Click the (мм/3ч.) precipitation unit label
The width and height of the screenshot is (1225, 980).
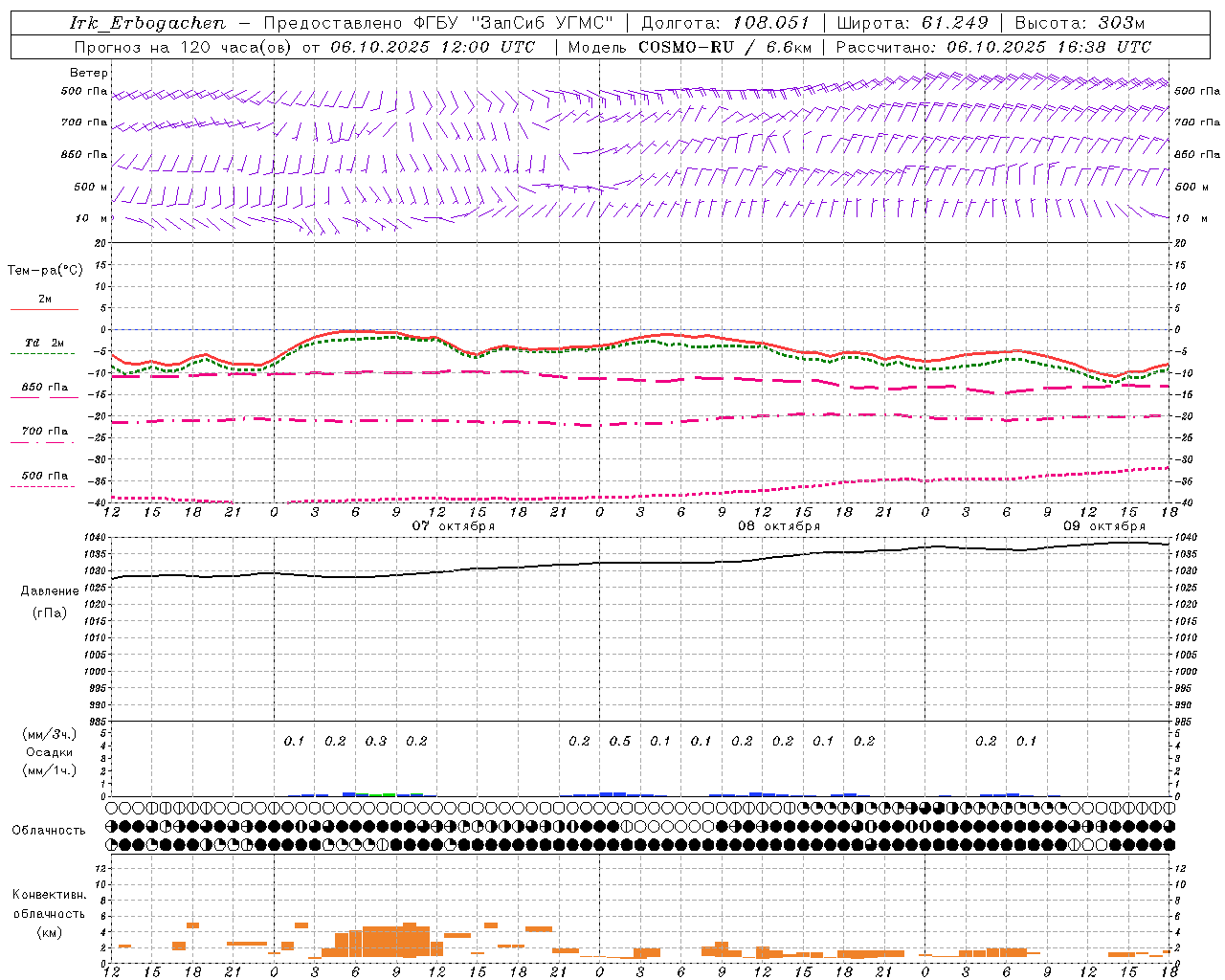49,734
